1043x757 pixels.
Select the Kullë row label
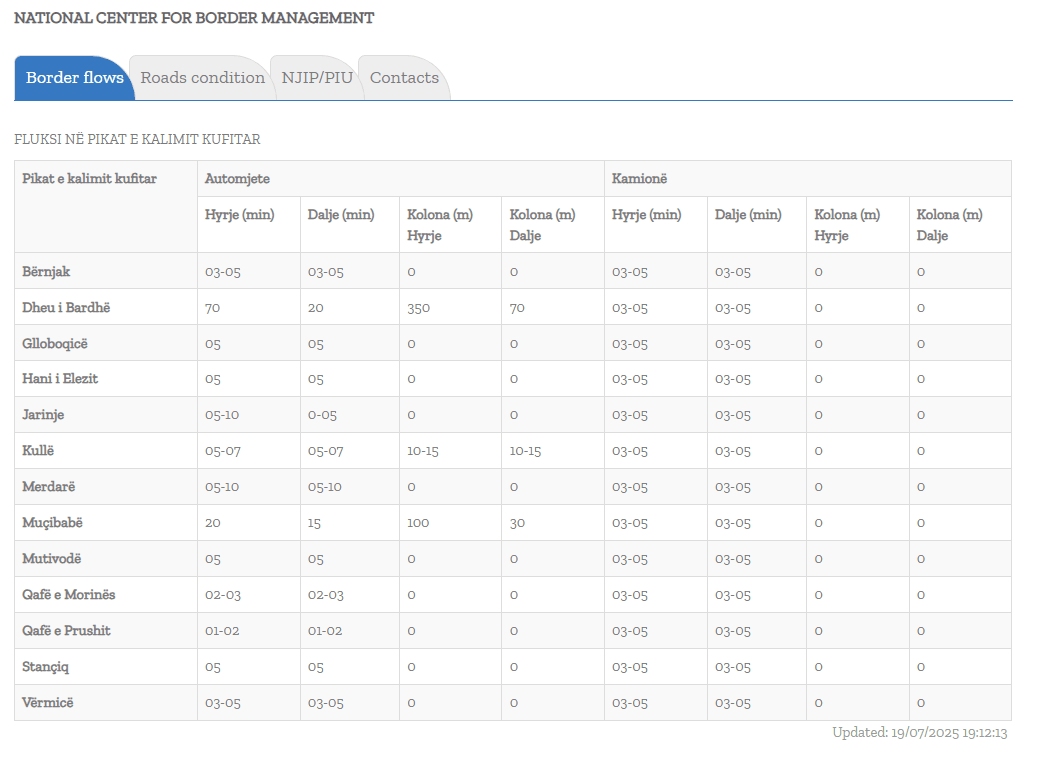coord(38,452)
